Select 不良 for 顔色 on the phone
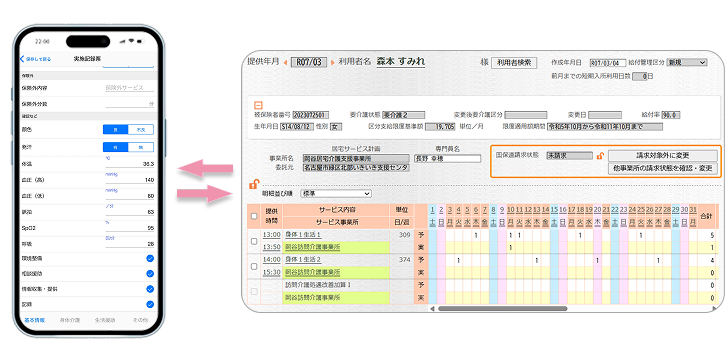Image resolution: width=725 pixels, height=363 pixels. click(141, 129)
